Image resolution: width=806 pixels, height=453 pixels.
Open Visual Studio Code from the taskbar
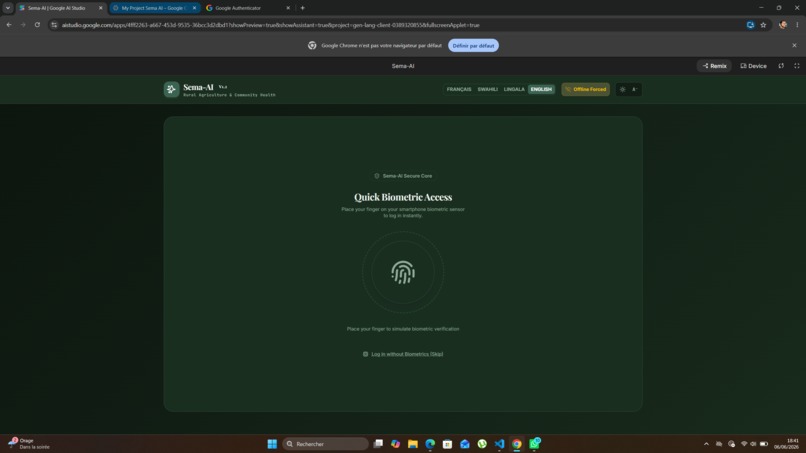tap(499, 444)
